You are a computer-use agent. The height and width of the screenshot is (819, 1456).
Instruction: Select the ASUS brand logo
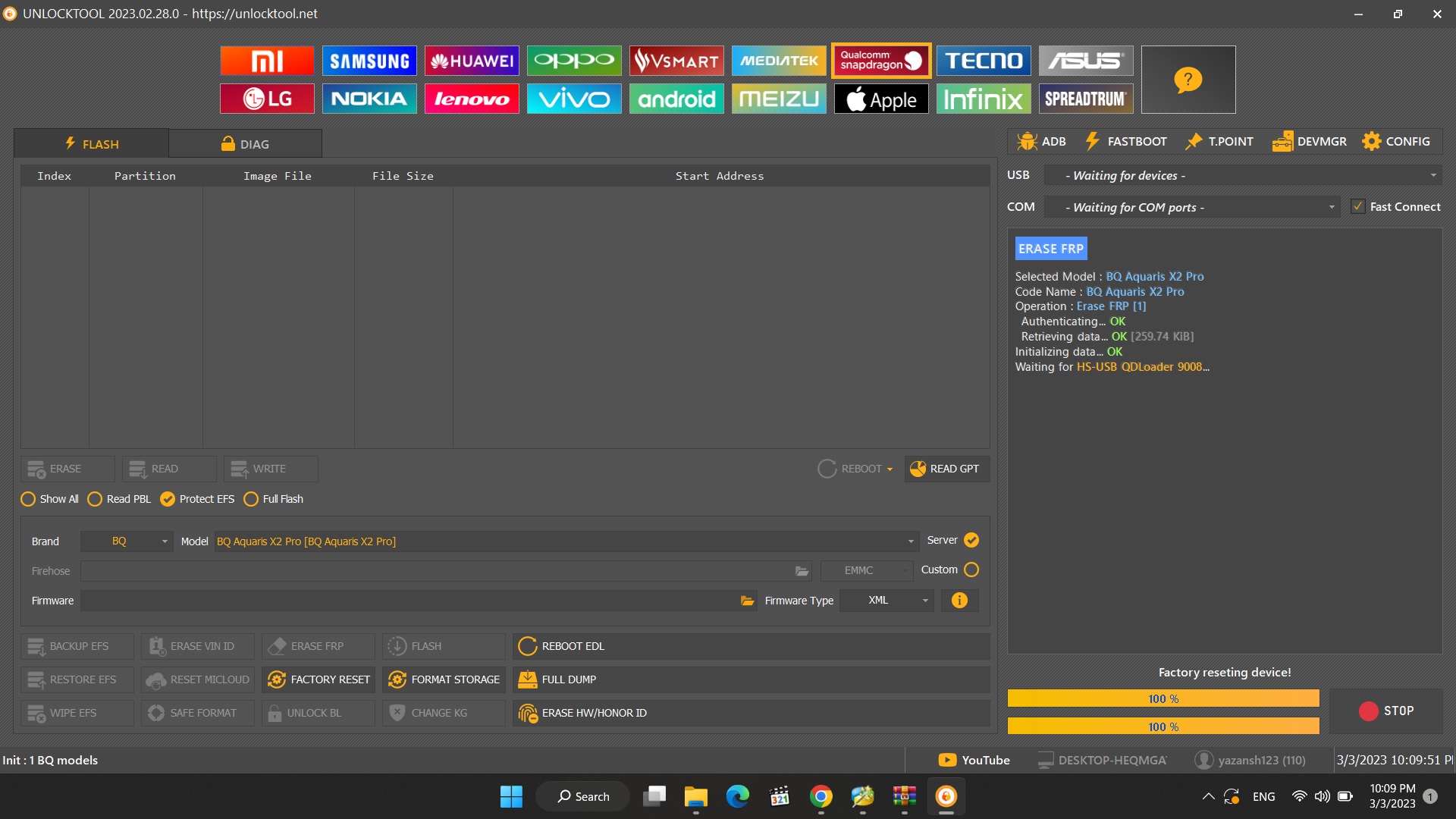pos(1086,61)
